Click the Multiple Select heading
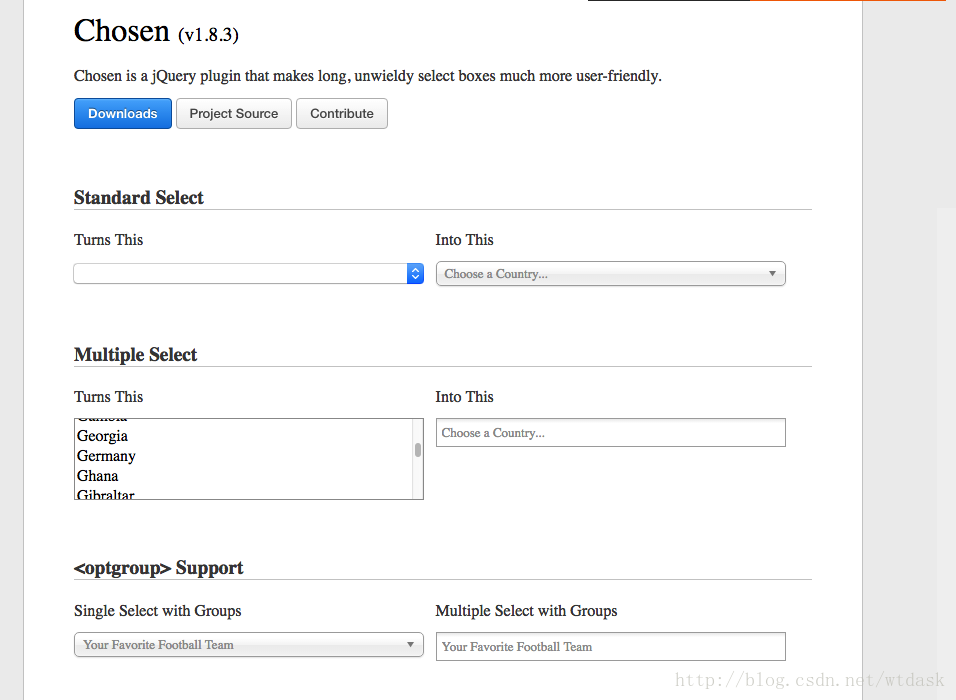The height and width of the screenshot is (700, 956). click(x=135, y=355)
